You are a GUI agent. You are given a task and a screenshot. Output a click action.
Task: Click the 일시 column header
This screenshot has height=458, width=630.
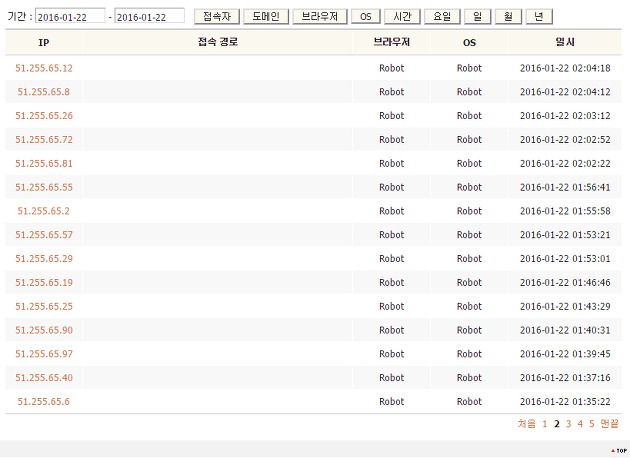[565, 42]
